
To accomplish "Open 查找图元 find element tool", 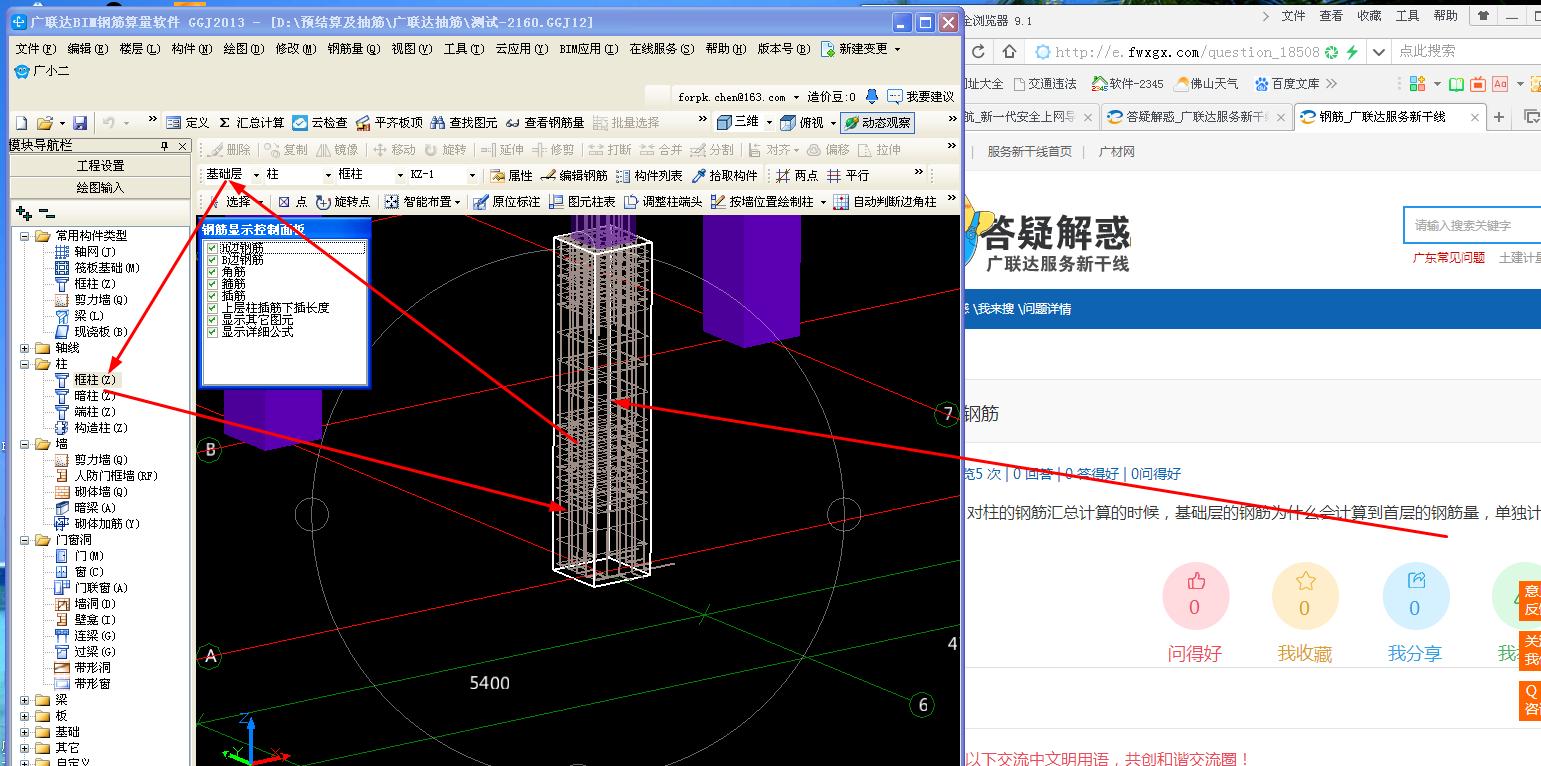I will pyautogui.click(x=464, y=122).
